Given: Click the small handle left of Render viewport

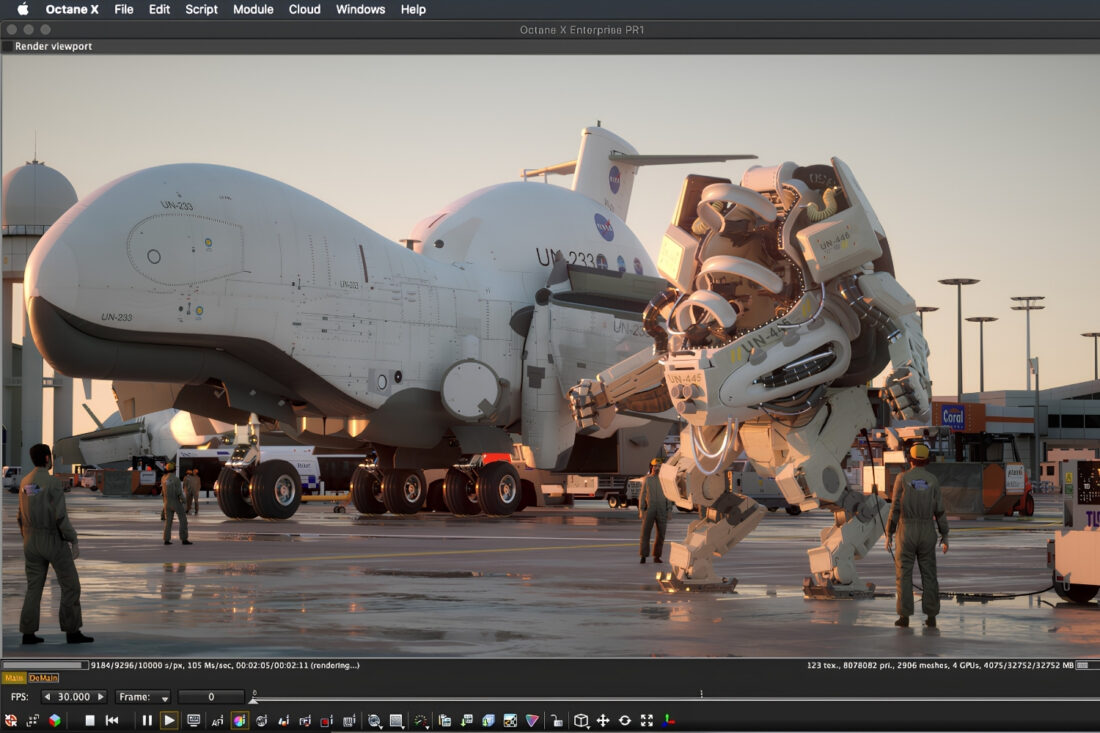Looking at the screenshot, I should tap(7, 46).
